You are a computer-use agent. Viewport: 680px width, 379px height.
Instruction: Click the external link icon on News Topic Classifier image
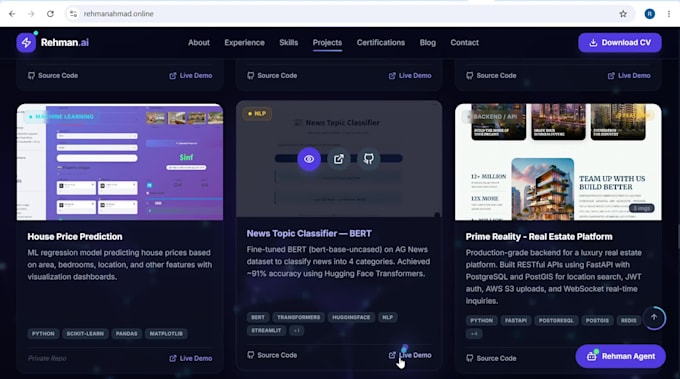tap(339, 159)
